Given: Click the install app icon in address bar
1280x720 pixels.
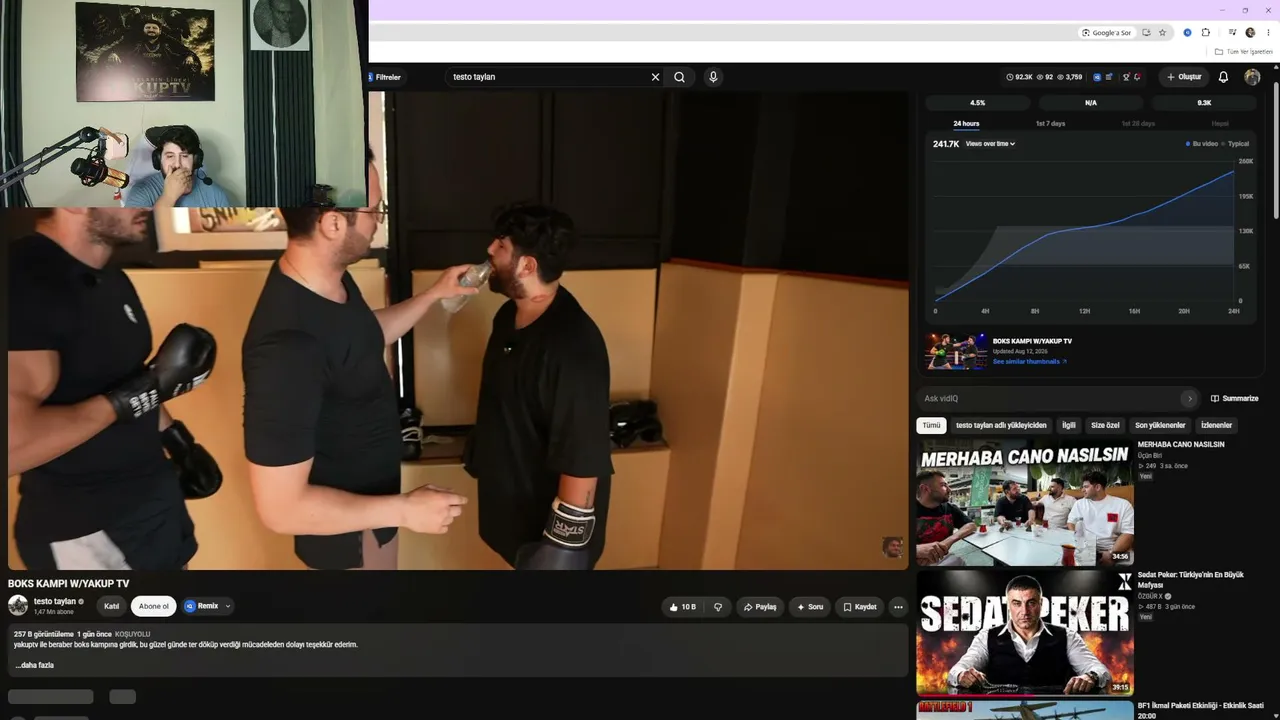Looking at the screenshot, I should click(1146, 33).
